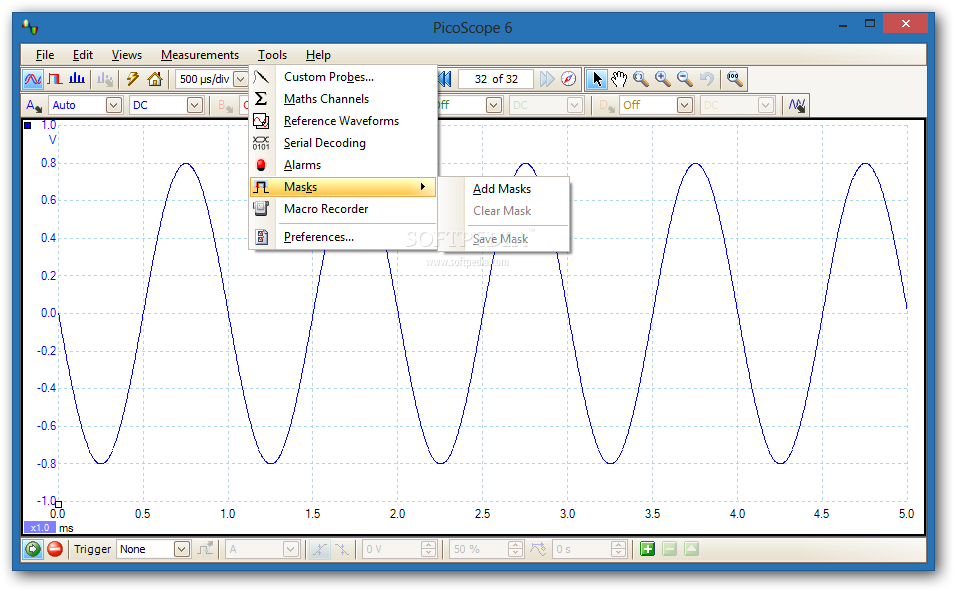Image resolution: width=955 pixels, height=591 pixels.
Task: Click the Home icon in toolbar
Action: click(x=155, y=79)
